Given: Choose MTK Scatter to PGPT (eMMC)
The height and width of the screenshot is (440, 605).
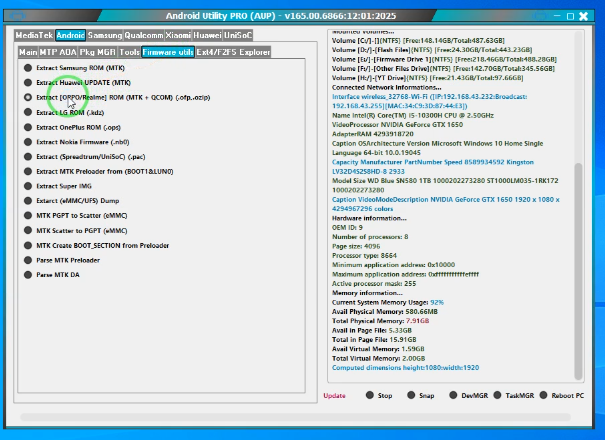Looking at the screenshot, I should [75, 230].
